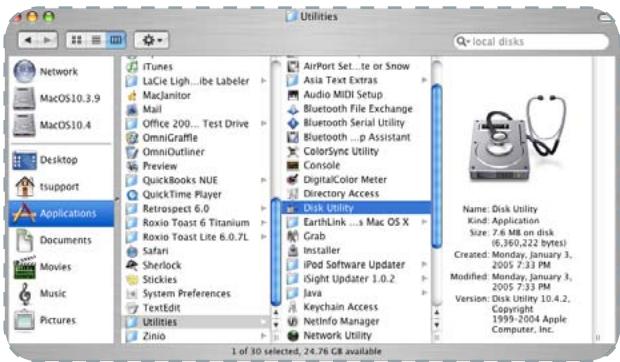
Task: Open Documents in the sidebar
Action: pos(53,240)
